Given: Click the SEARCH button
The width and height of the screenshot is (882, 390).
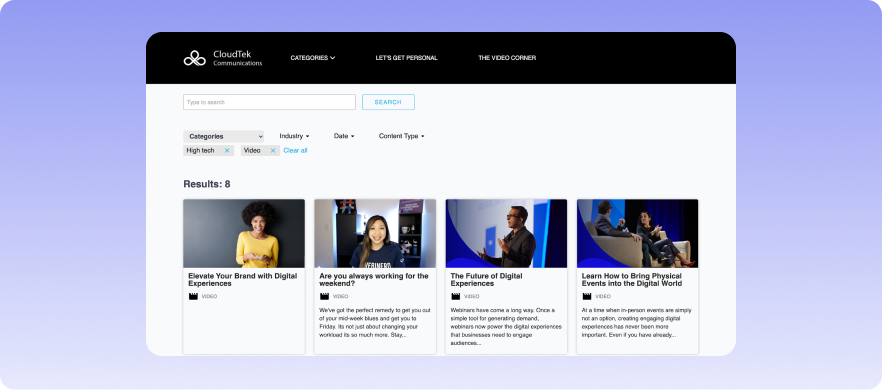Looking at the screenshot, I should pyautogui.click(x=388, y=102).
